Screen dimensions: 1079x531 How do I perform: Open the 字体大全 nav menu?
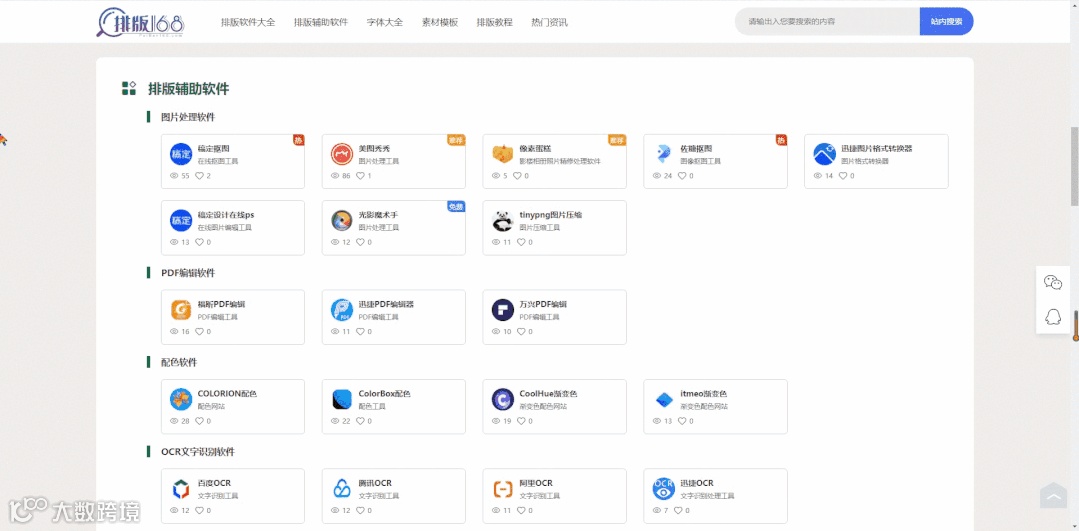pos(385,22)
